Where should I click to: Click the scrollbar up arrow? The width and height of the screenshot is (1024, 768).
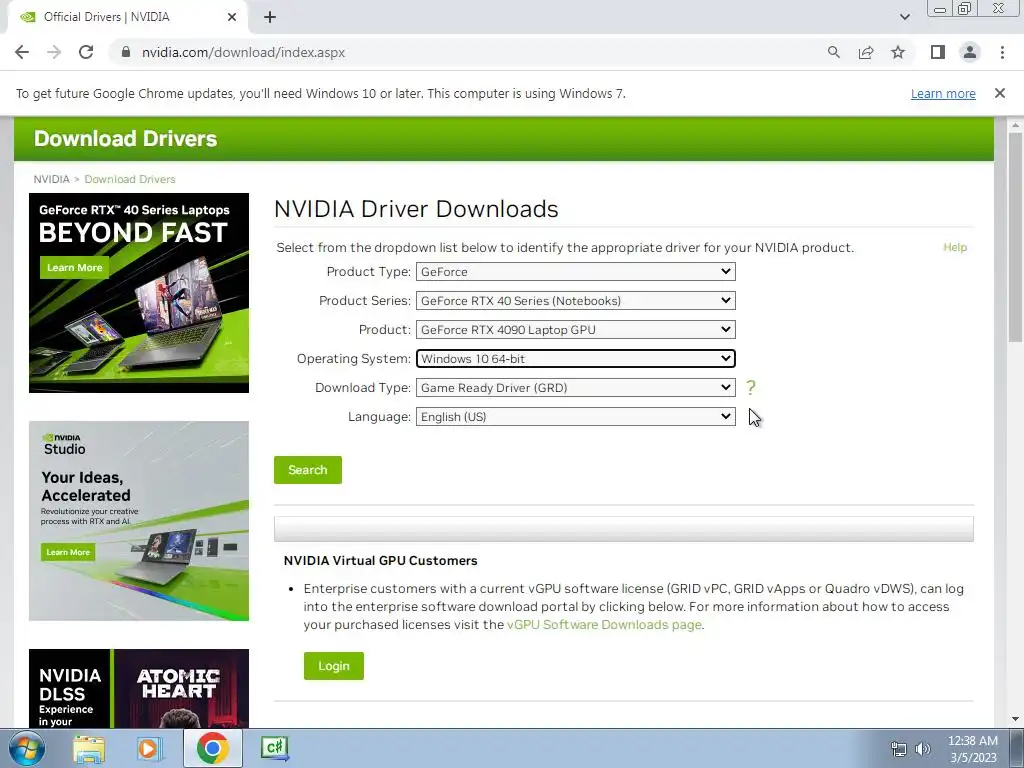tap(1015, 125)
